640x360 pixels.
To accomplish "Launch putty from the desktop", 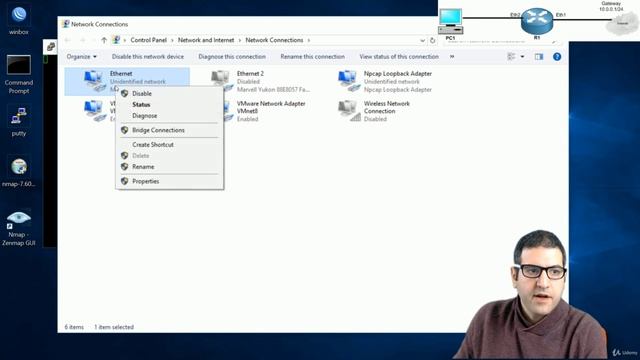I will point(19,121).
